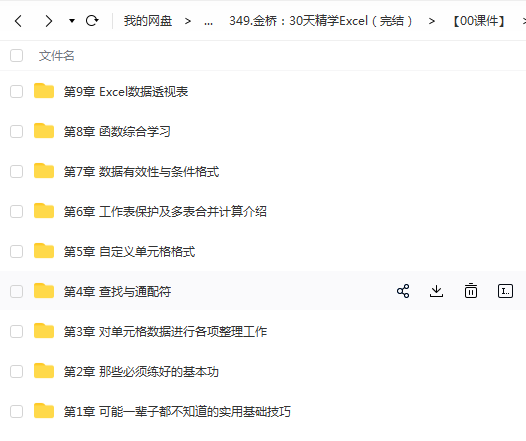The height and width of the screenshot is (441, 526).
Task: Open the 【00课件】 breadcrumb item
Action: click(x=479, y=21)
